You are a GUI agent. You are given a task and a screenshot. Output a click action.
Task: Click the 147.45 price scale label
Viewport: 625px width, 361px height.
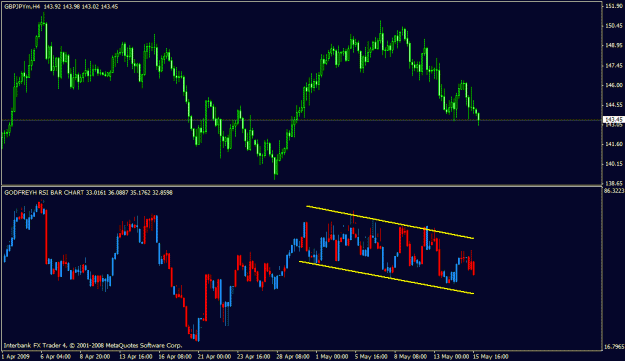pyautogui.click(x=614, y=65)
